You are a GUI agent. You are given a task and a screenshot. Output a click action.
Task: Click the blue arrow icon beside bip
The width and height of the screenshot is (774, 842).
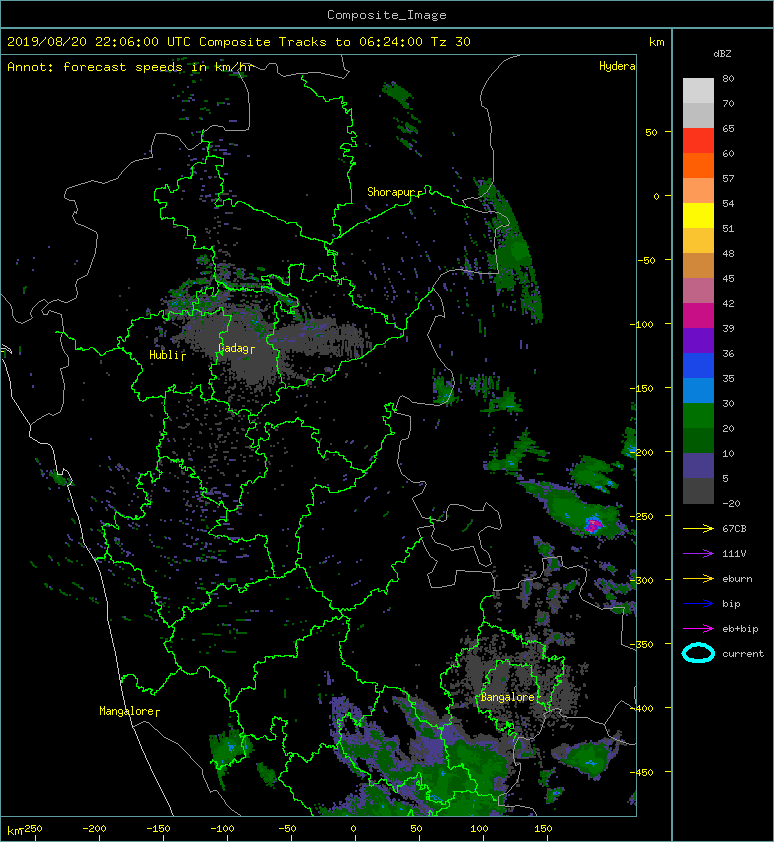tap(698, 604)
